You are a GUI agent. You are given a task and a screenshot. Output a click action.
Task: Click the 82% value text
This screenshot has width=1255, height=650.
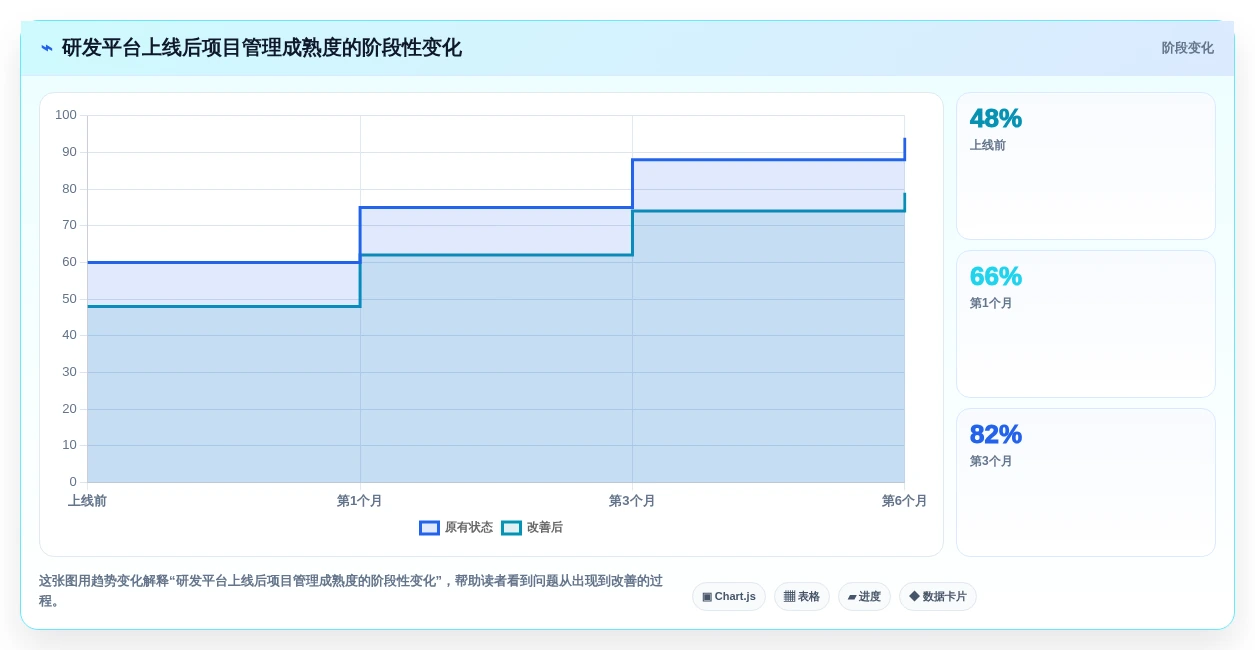point(996,435)
